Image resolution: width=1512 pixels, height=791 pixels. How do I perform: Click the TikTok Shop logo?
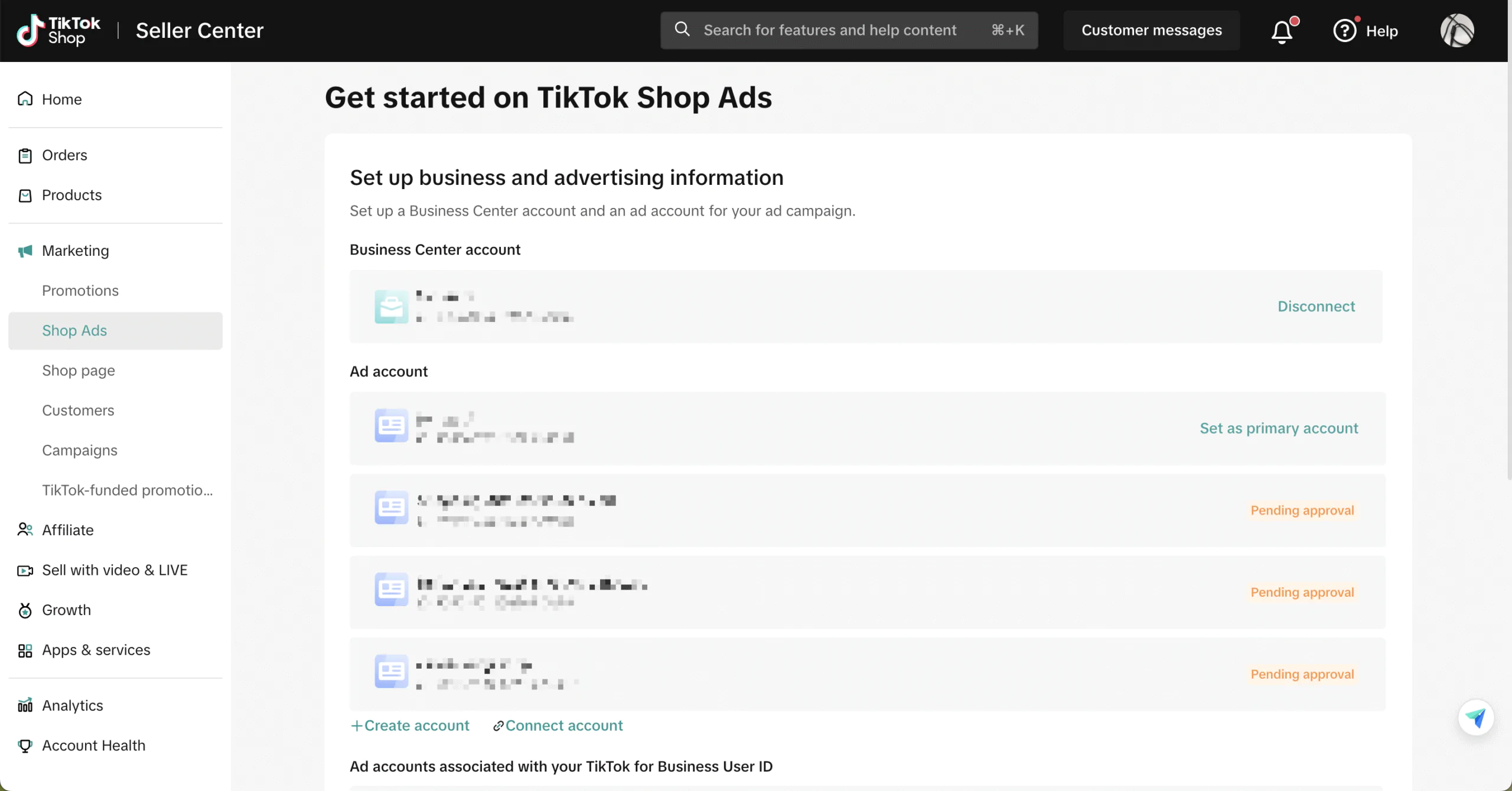point(58,31)
